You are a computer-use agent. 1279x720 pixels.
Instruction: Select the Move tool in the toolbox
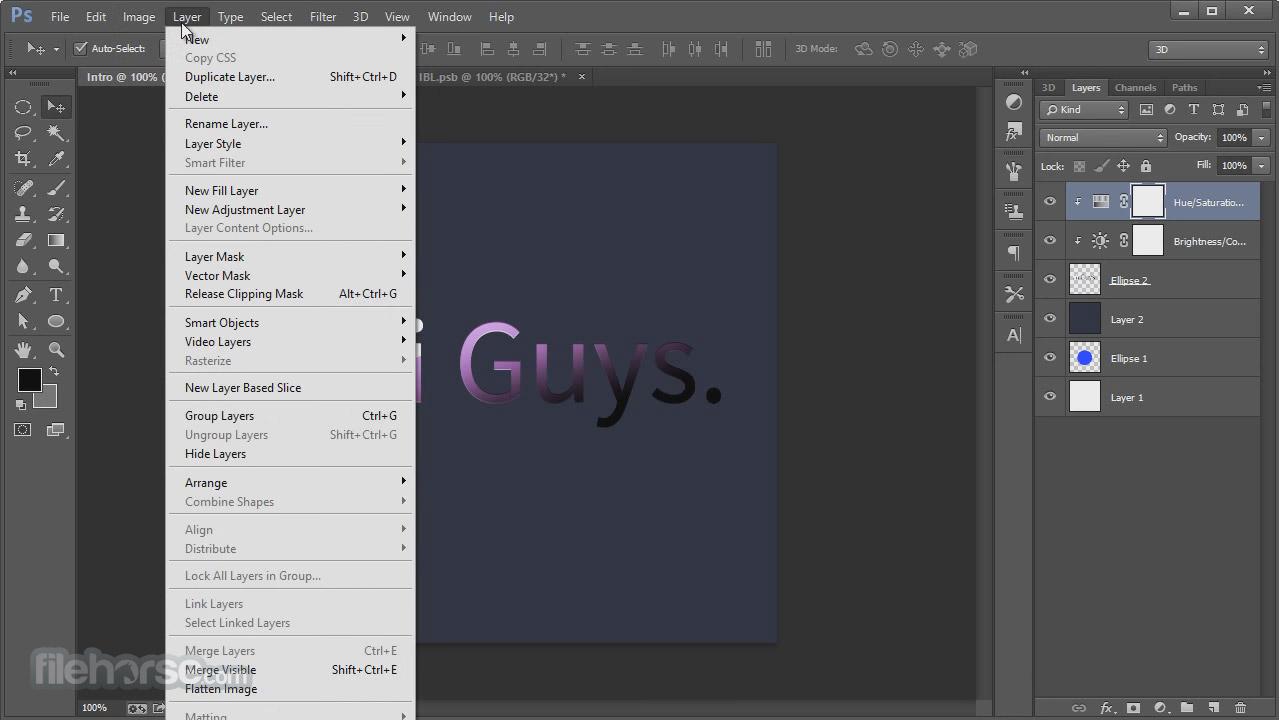(x=57, y=107)
